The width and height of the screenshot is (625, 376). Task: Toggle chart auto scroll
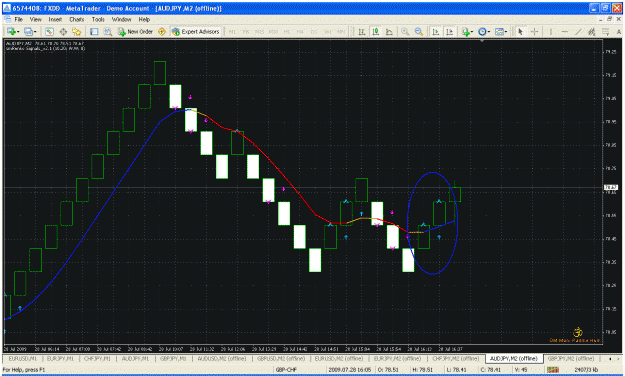(436, 31)
